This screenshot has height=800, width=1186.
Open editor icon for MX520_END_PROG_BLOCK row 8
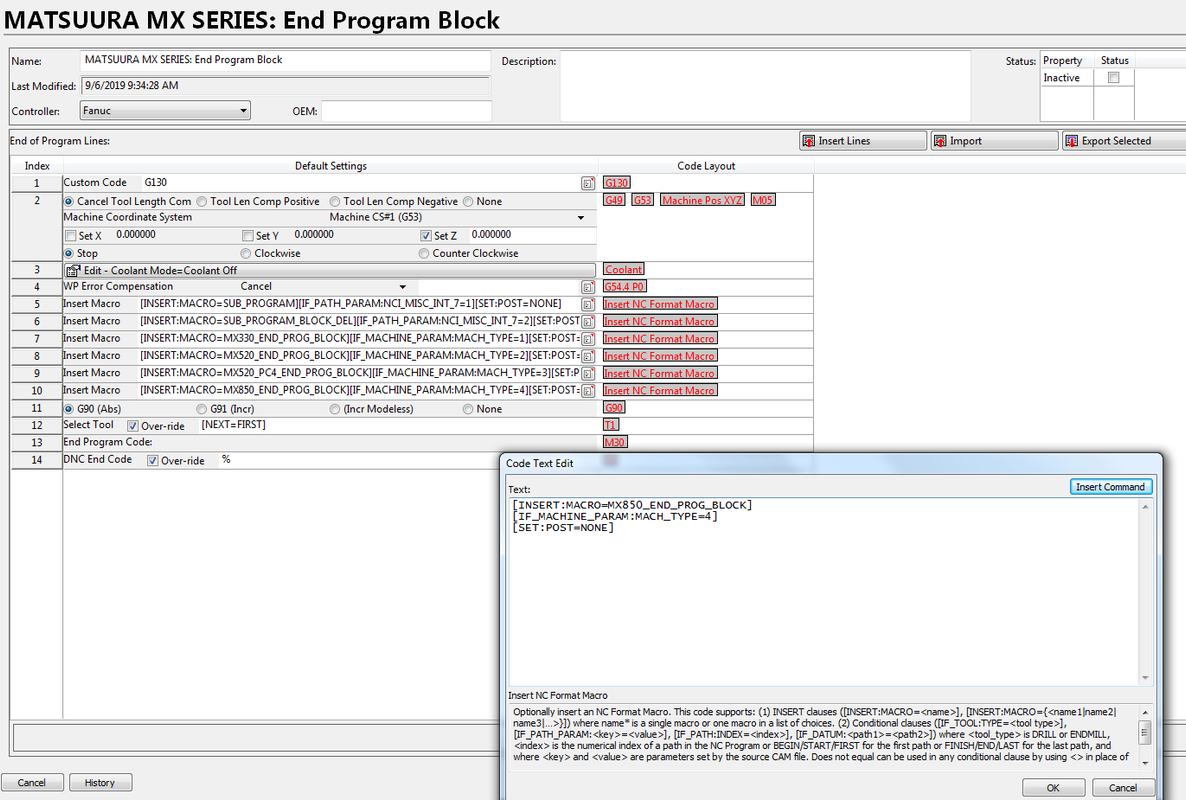point(588,356)
